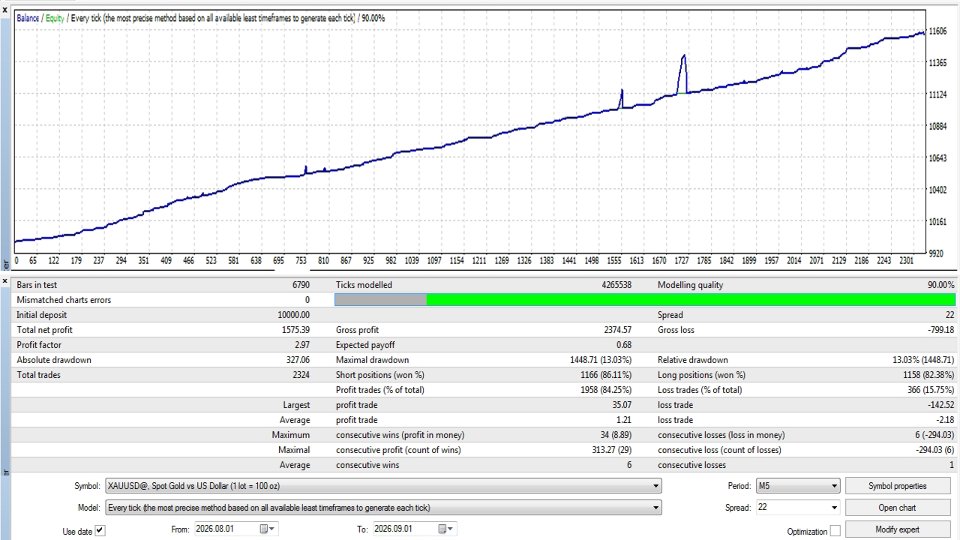This screenshot has height=540, width=960.
Task: Open the Spread 22 dropdown arrow
Action: tap(834, 508)
